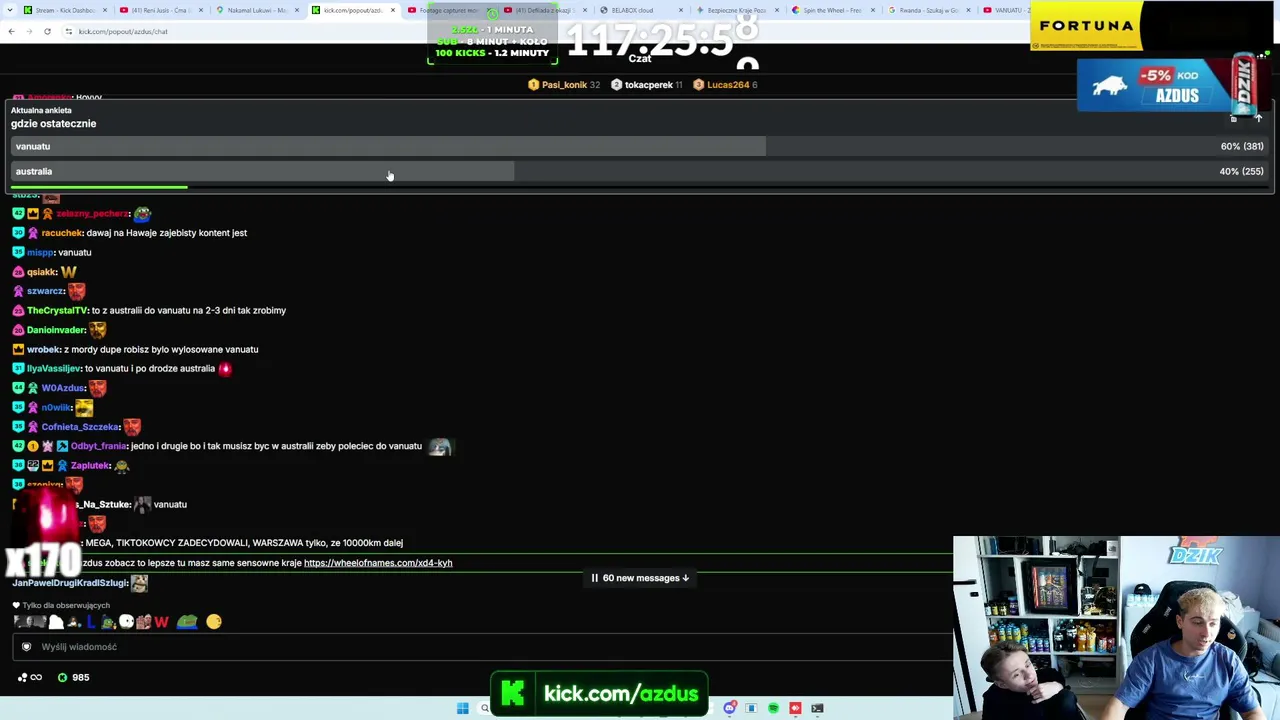Insert the white round-face emote
This screenshot has width=1280, height=720.
[x=126, y=622]
